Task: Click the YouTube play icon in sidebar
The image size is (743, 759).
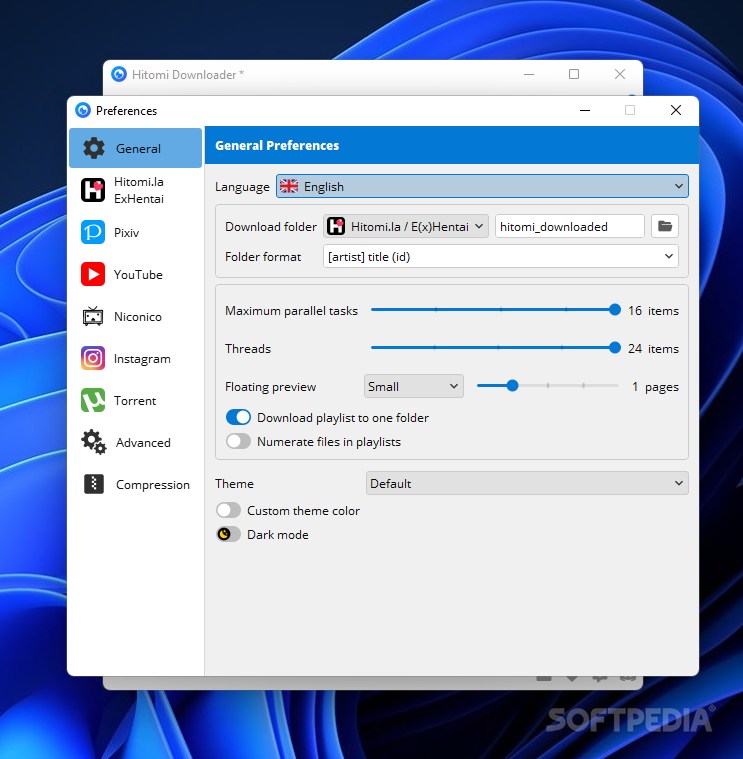Action: 93,274
